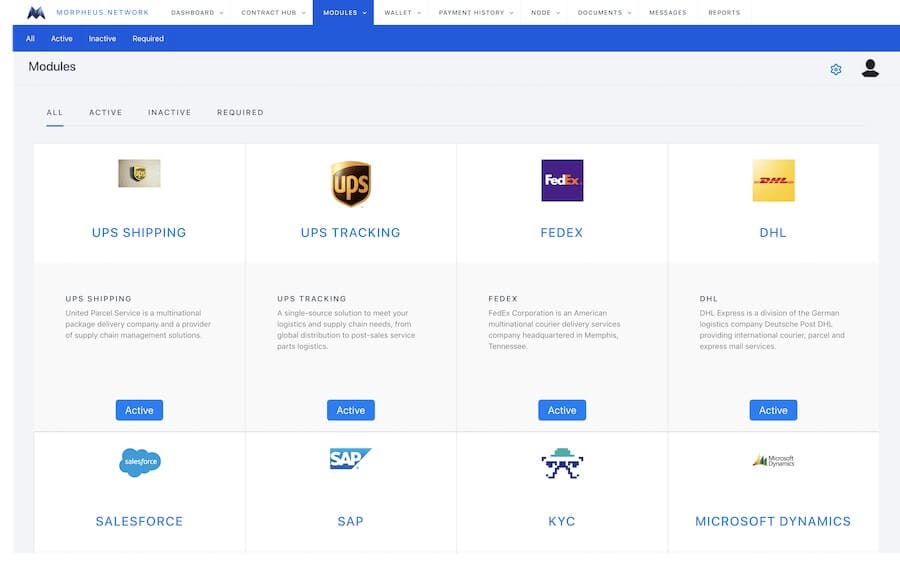Click the UPS Tracking shield logo
900x569 pixels.
coord(351,184)
